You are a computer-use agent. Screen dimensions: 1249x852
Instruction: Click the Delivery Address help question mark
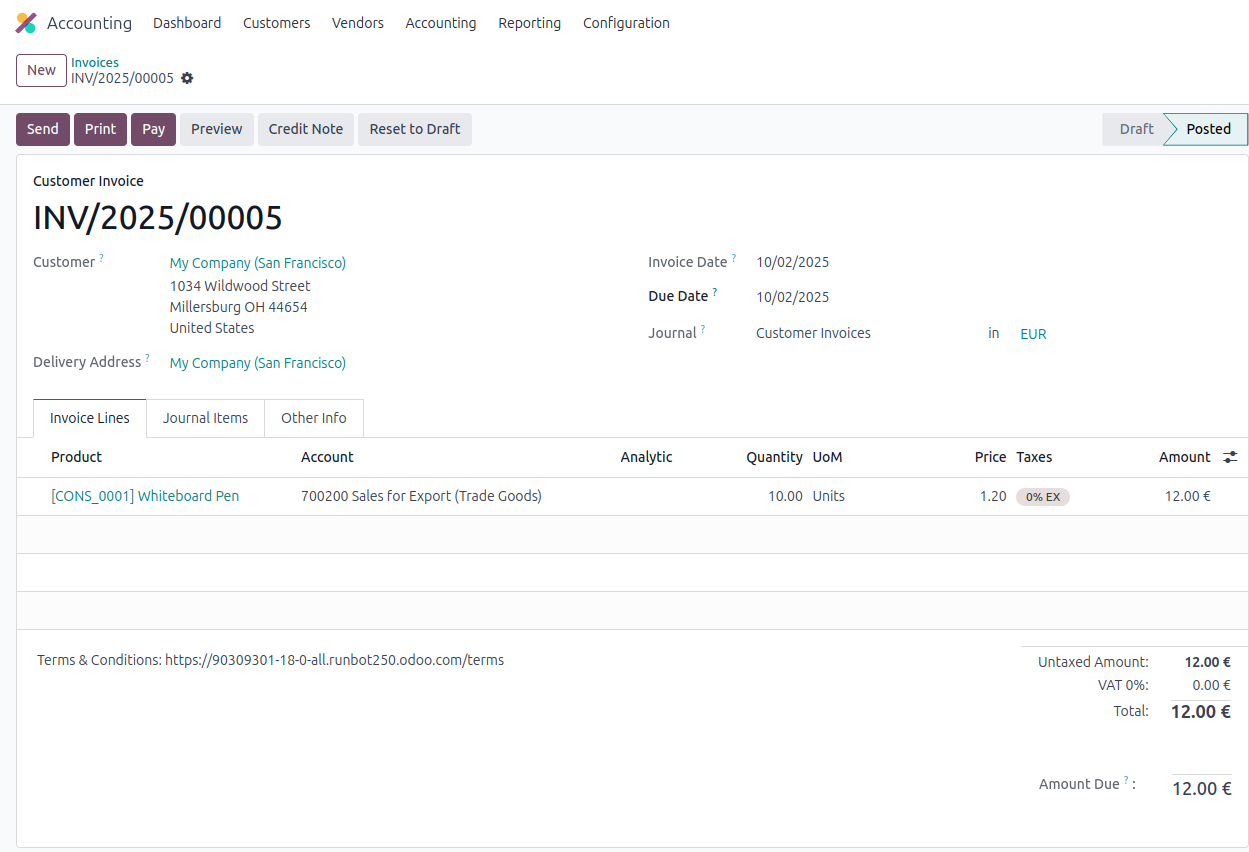coord(147,358)
